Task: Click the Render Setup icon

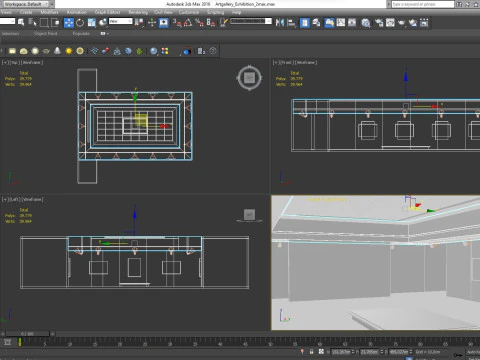Action: pos(379,23)
